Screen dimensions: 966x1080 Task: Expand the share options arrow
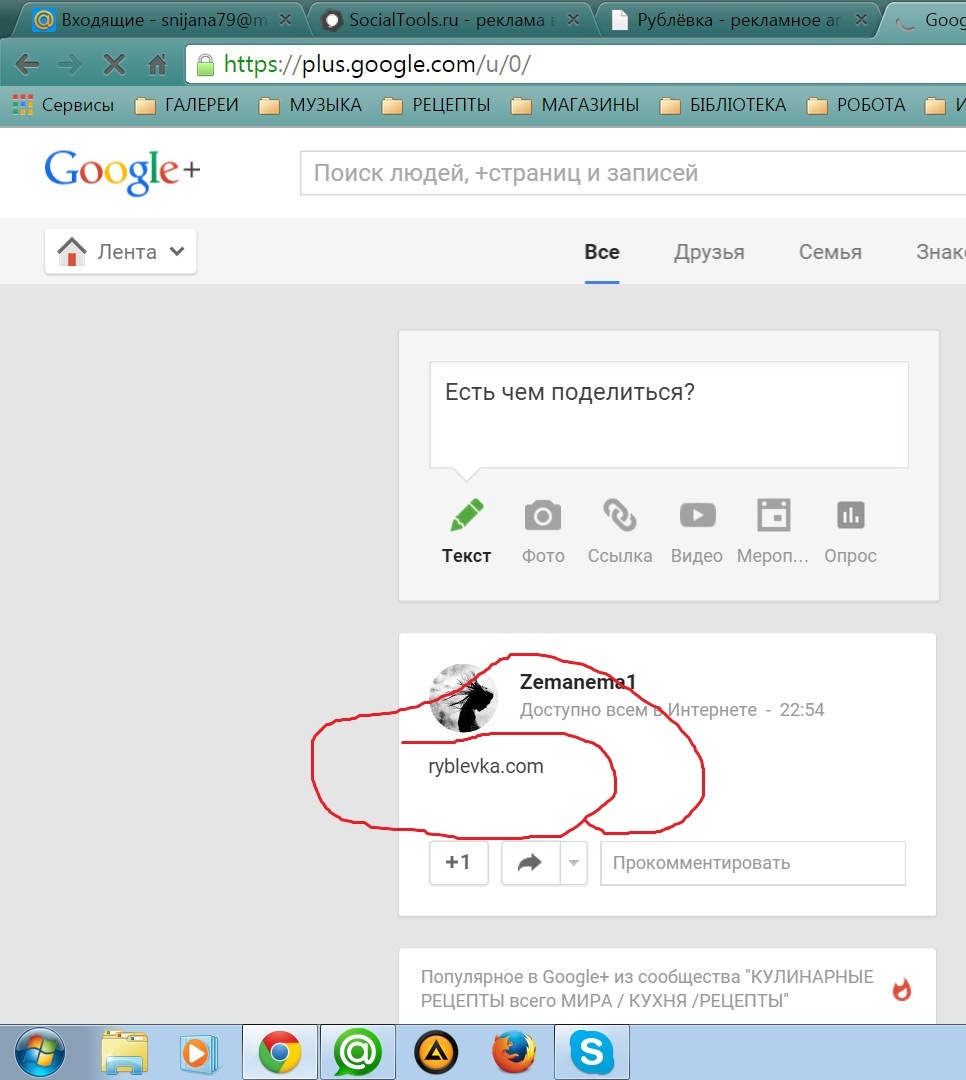[x=573, y=862]
